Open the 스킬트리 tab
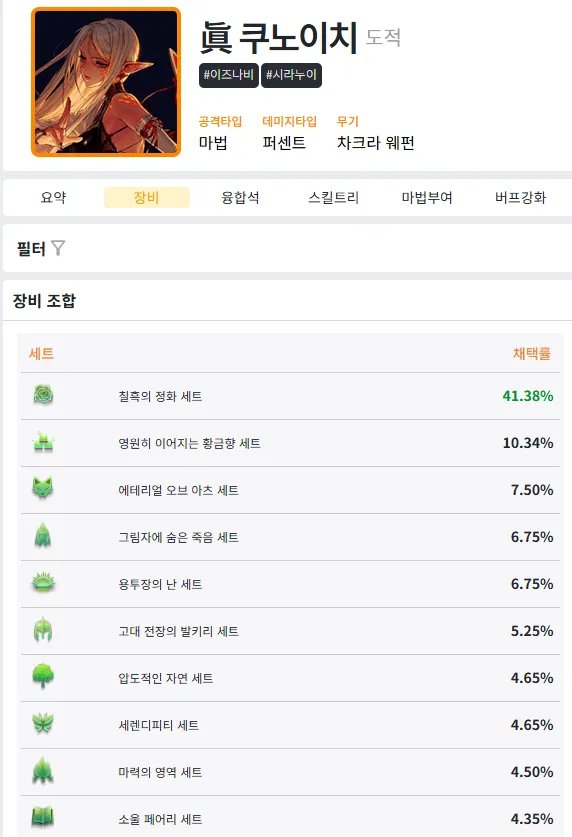572x837 pixels. click(333, 198)
